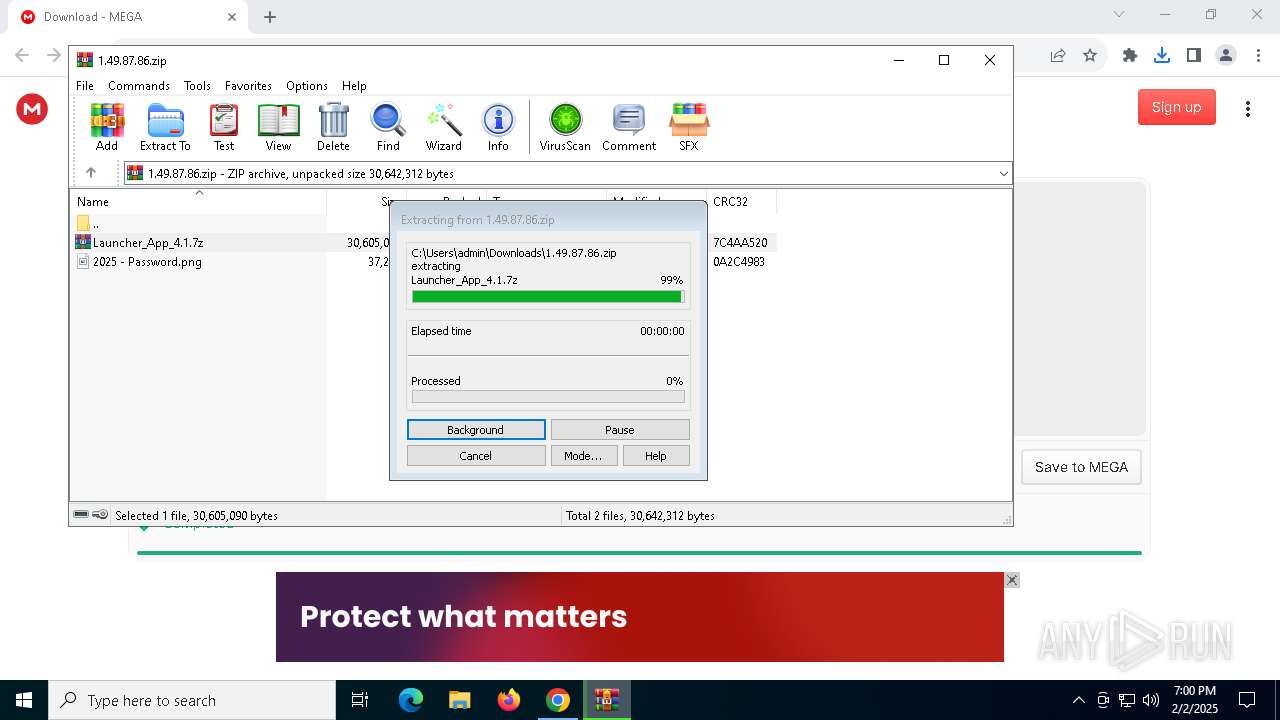Sort by the CRC32 column header
Screen dimensions: 1280x720
coord(741,202)
